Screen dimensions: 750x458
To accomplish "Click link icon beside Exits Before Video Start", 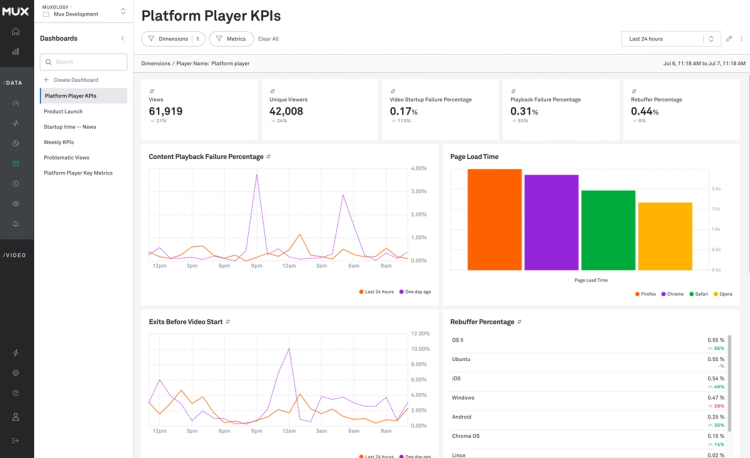I will 228,322.
